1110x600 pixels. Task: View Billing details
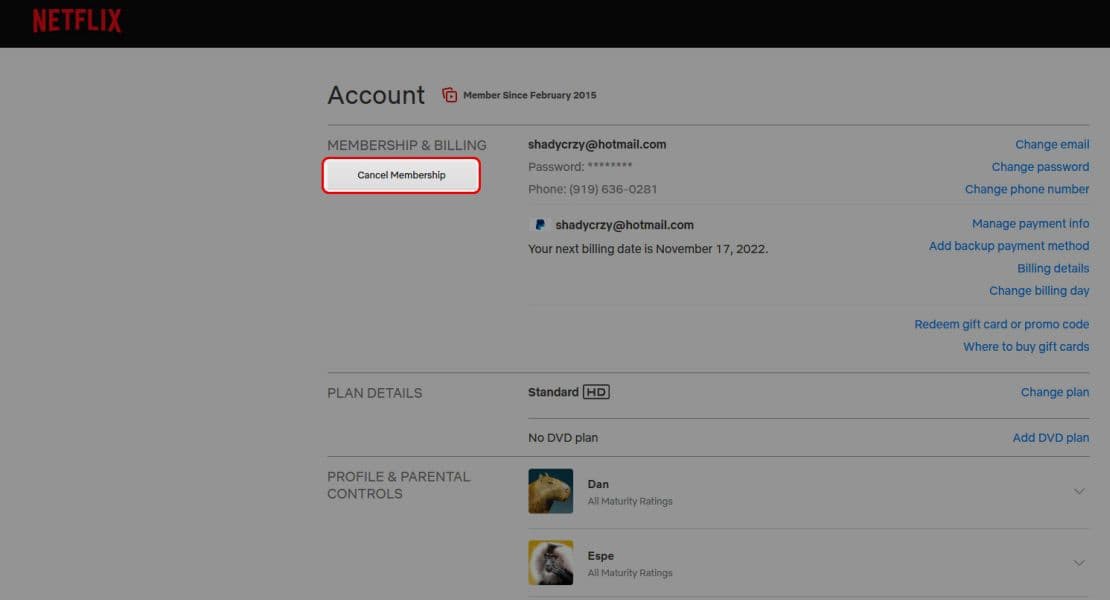tap(1053, 268)
